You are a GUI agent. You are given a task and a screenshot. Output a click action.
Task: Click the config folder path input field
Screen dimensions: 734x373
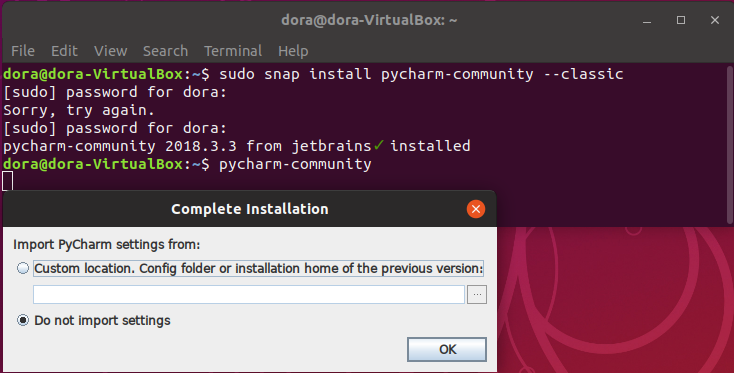pos(249,294)
